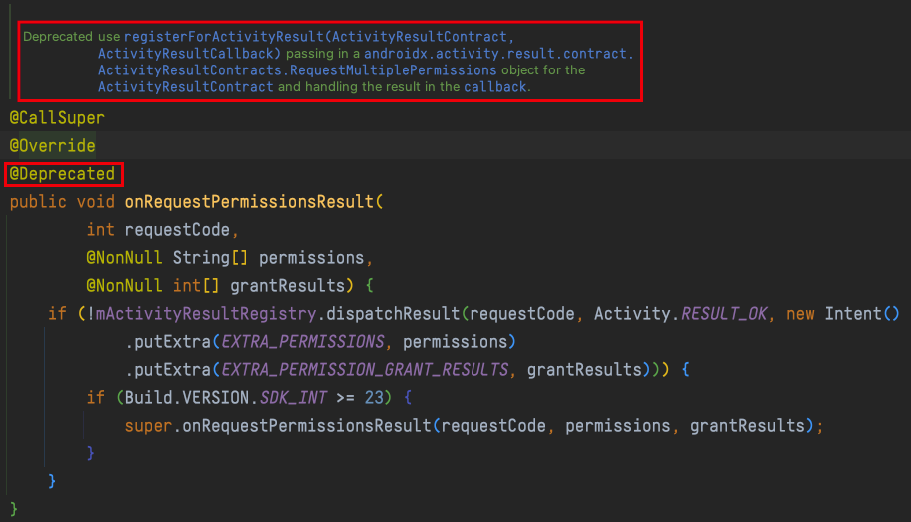Click the androidx.activity.result.contract link
This screenshot has width=911, height=522.
pos(498,53)
